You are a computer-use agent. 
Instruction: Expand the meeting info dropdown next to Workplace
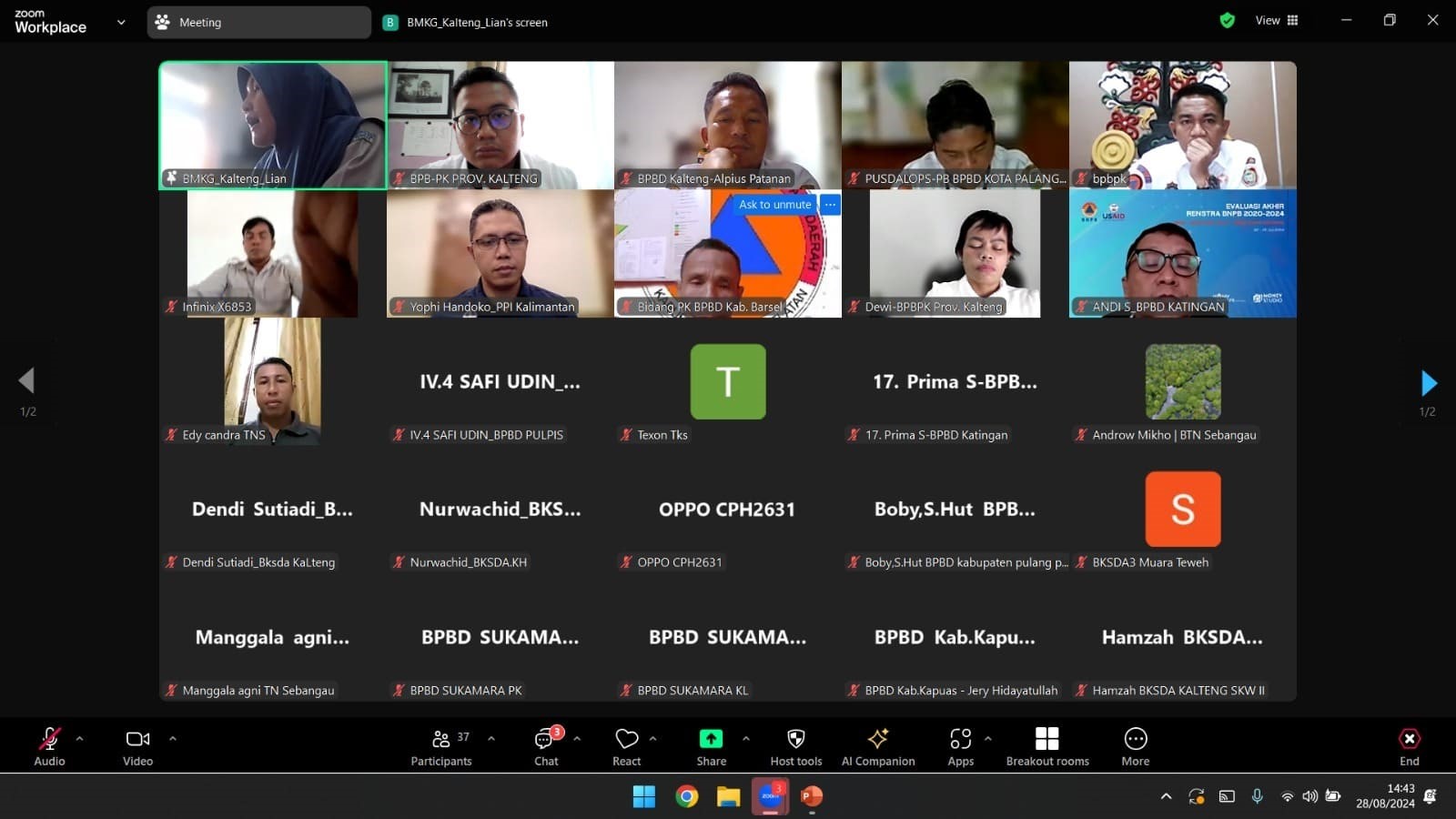(121, 21)
